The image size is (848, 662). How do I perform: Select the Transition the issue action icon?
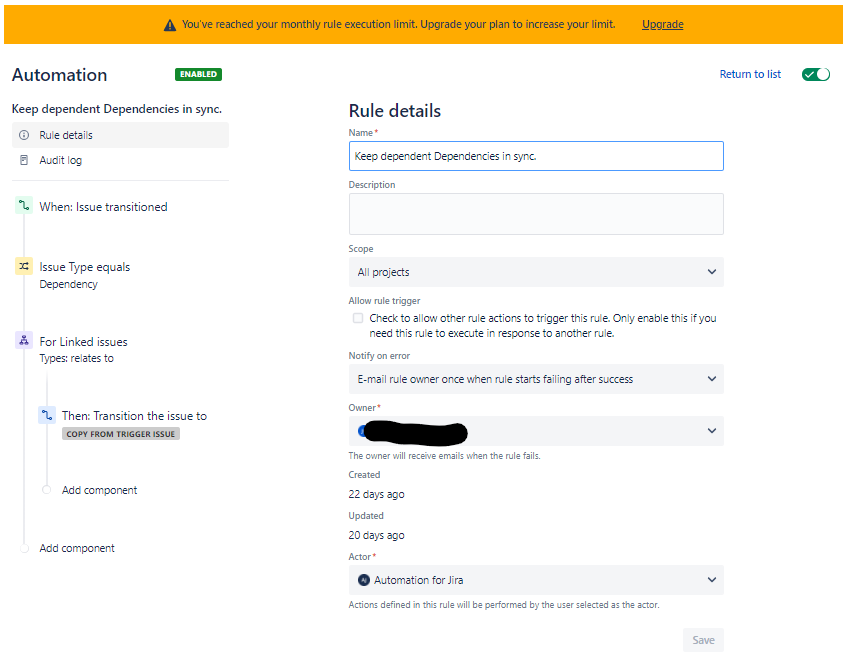coord(47,415)
